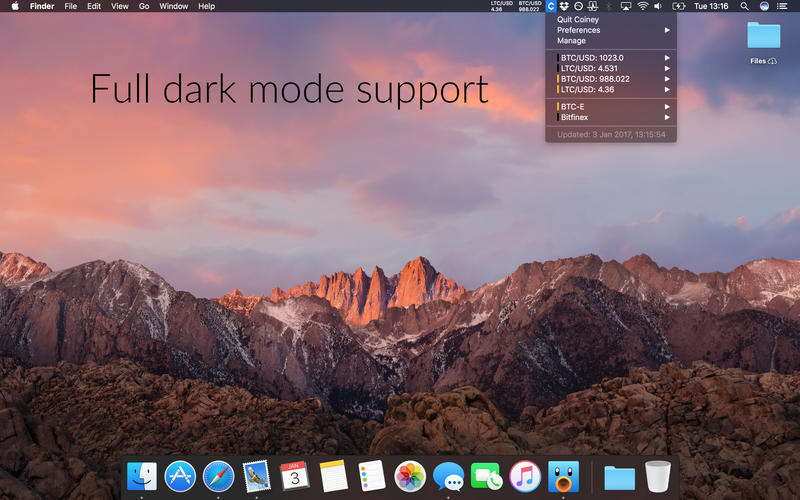Expand the LTC/USD: 4.36 entry
Viewport: 800px width, 500px height.
[x=611, y=90]
